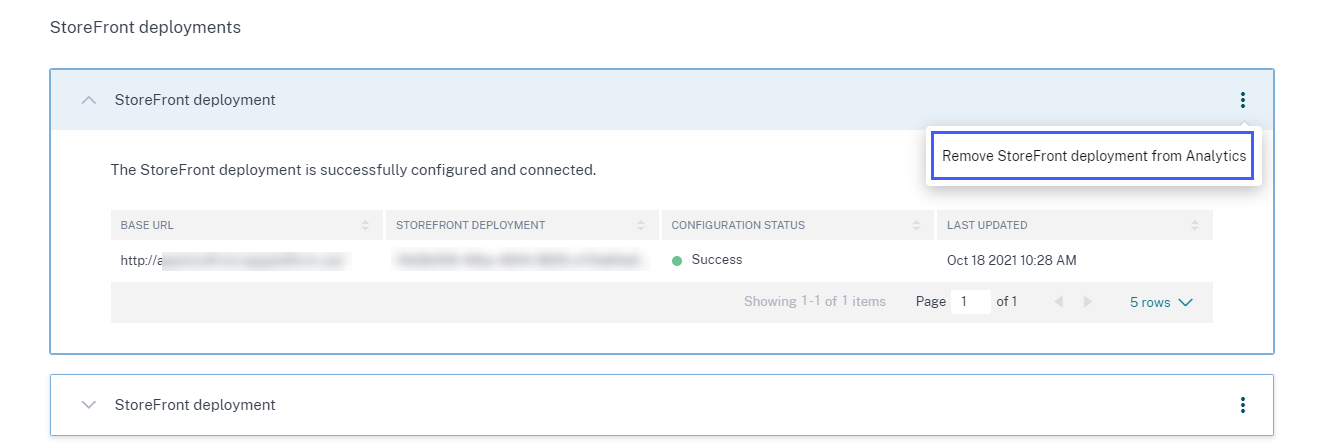Select the Oct 18 2021 10:28 AM cell
This screenshot has width=1336, height=447.
pyautogui.click(x=1011, y=261)
